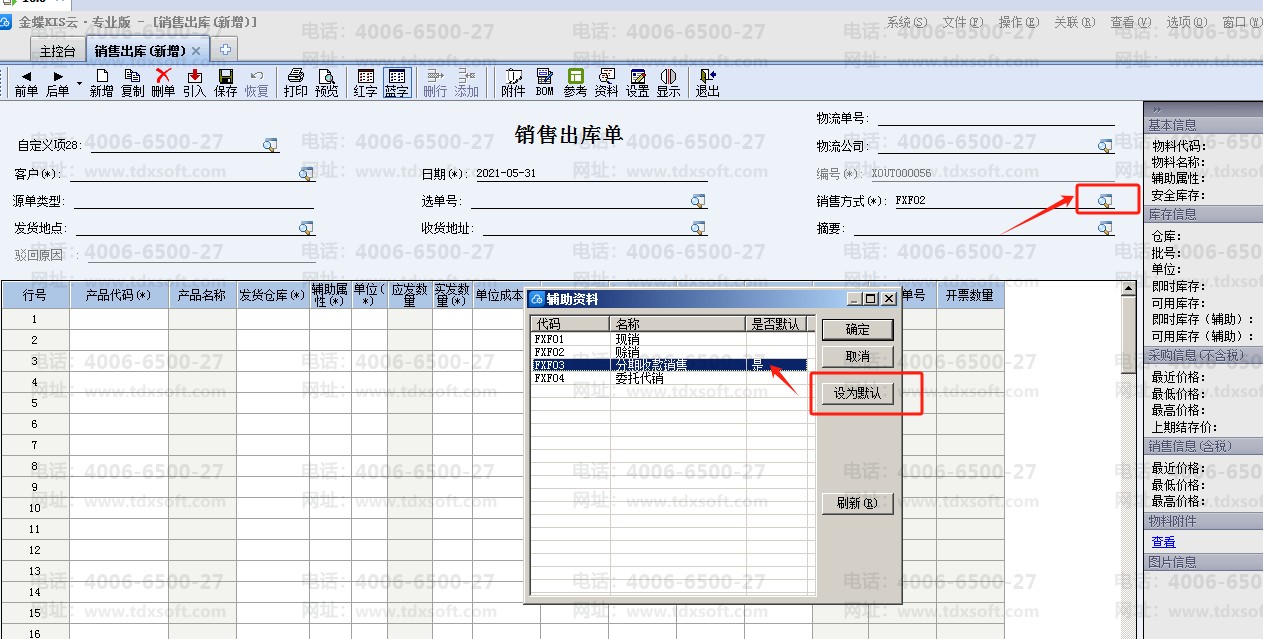This screenshot has height=639, width=1263.
Task: Delete document using 删单 icon
Action: [163, 83]
